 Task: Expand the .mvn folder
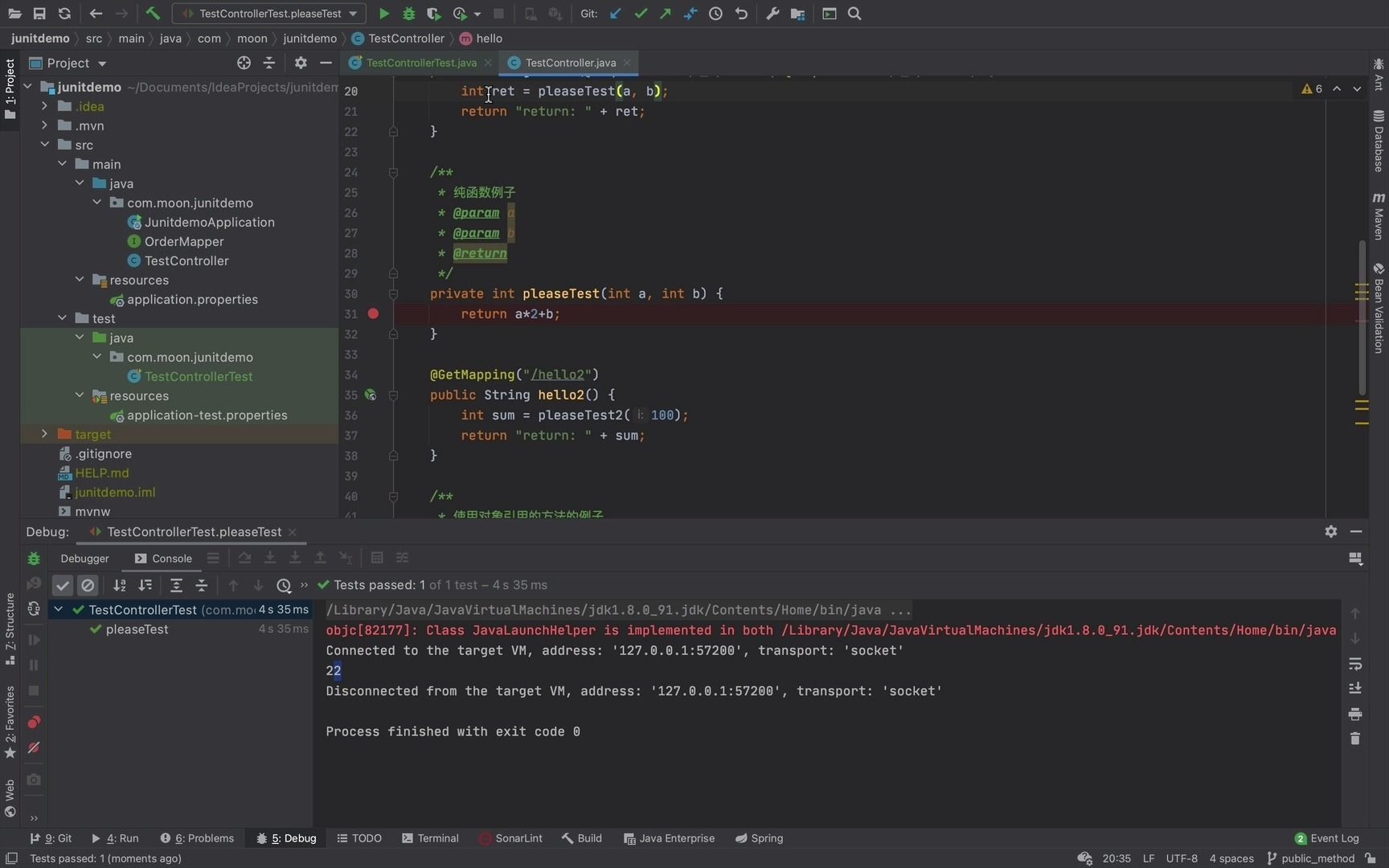click(x=45, y=125)
